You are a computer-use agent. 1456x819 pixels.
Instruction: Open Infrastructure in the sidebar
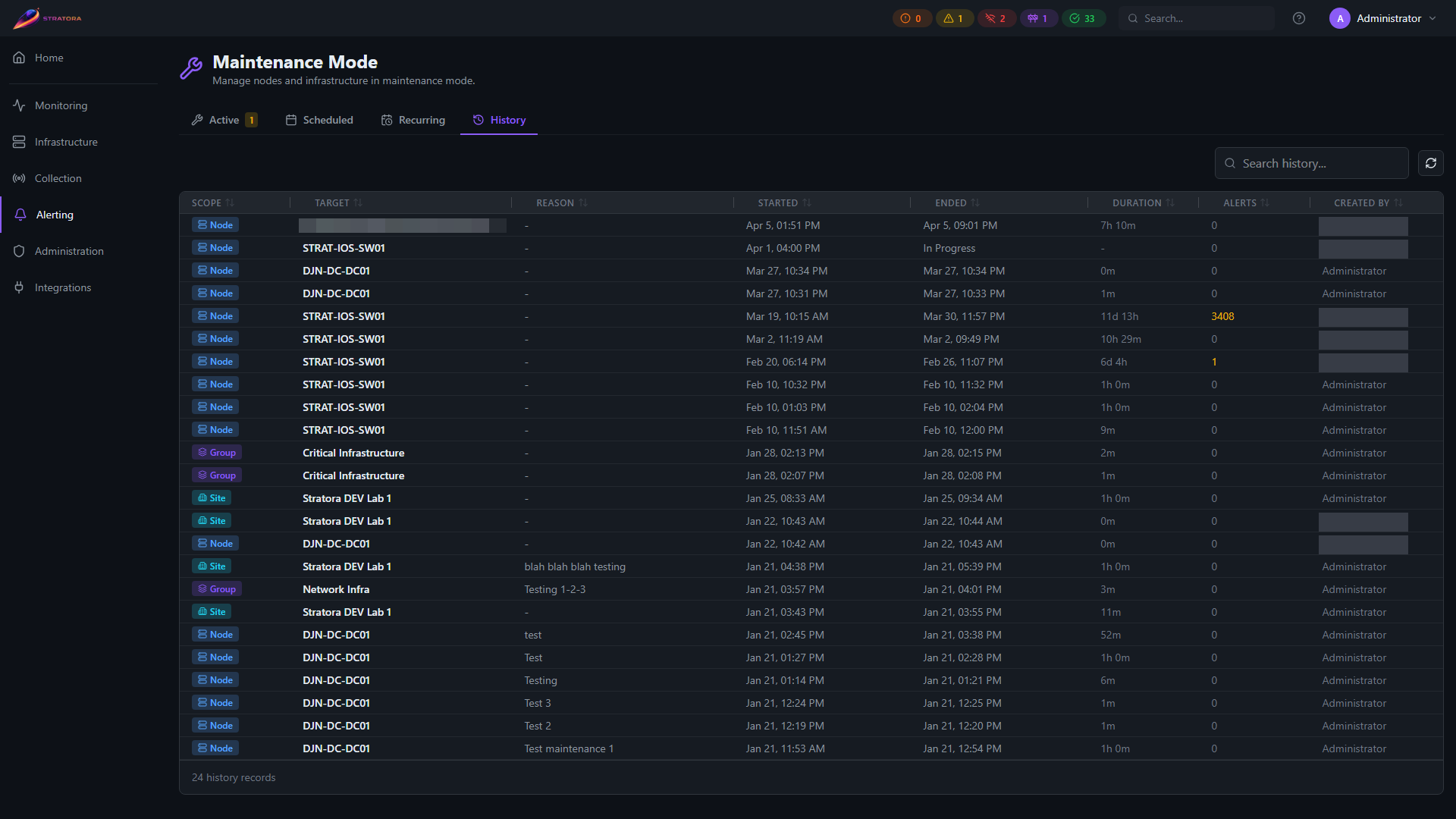point(79,142)
